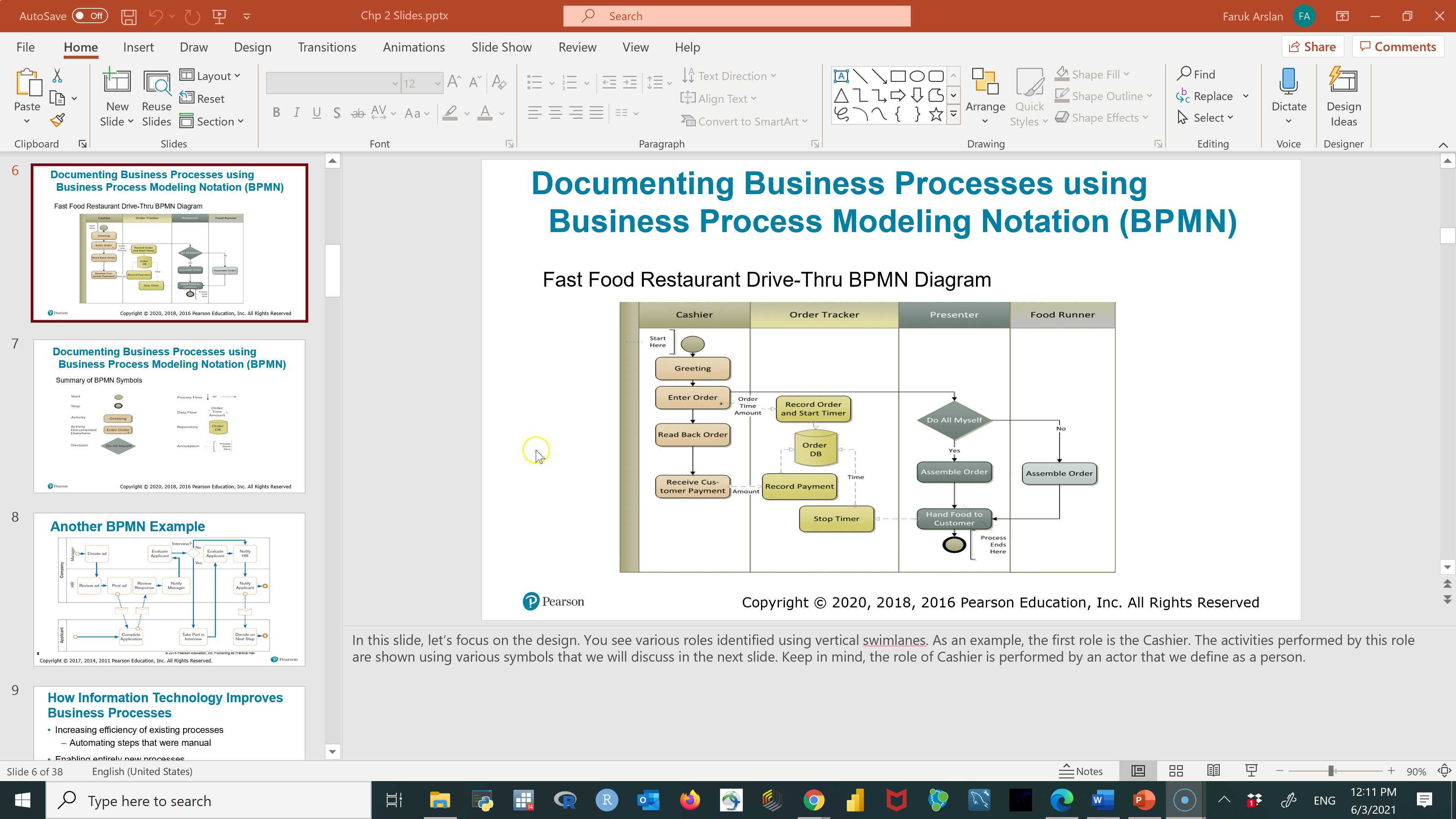Screen dimensions: 1456x819
Task: Toggle bold formatting
Action: tap(276, 113)
